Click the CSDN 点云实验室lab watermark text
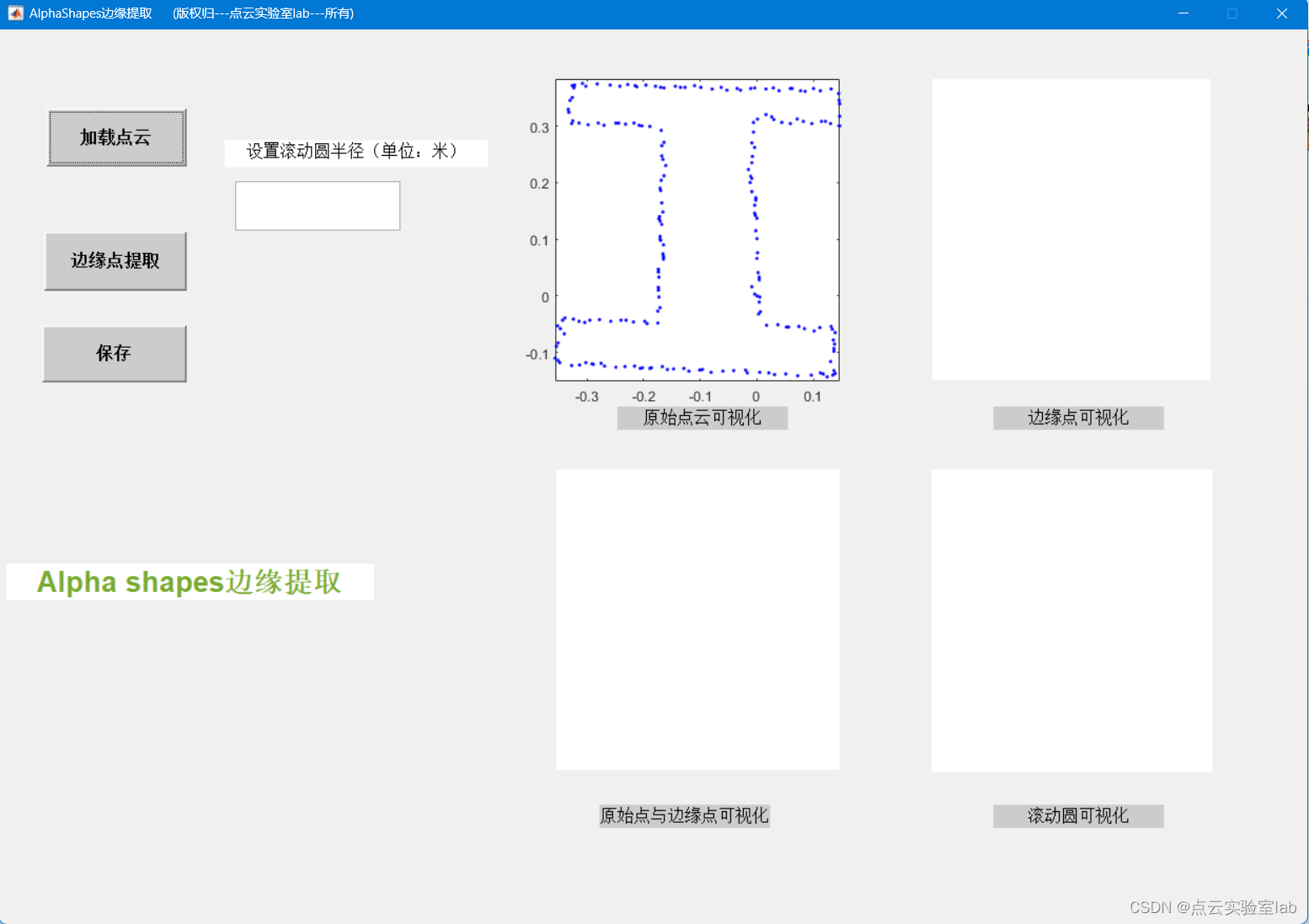Viewport: 1309px width, 924px height. (1213, 907)
